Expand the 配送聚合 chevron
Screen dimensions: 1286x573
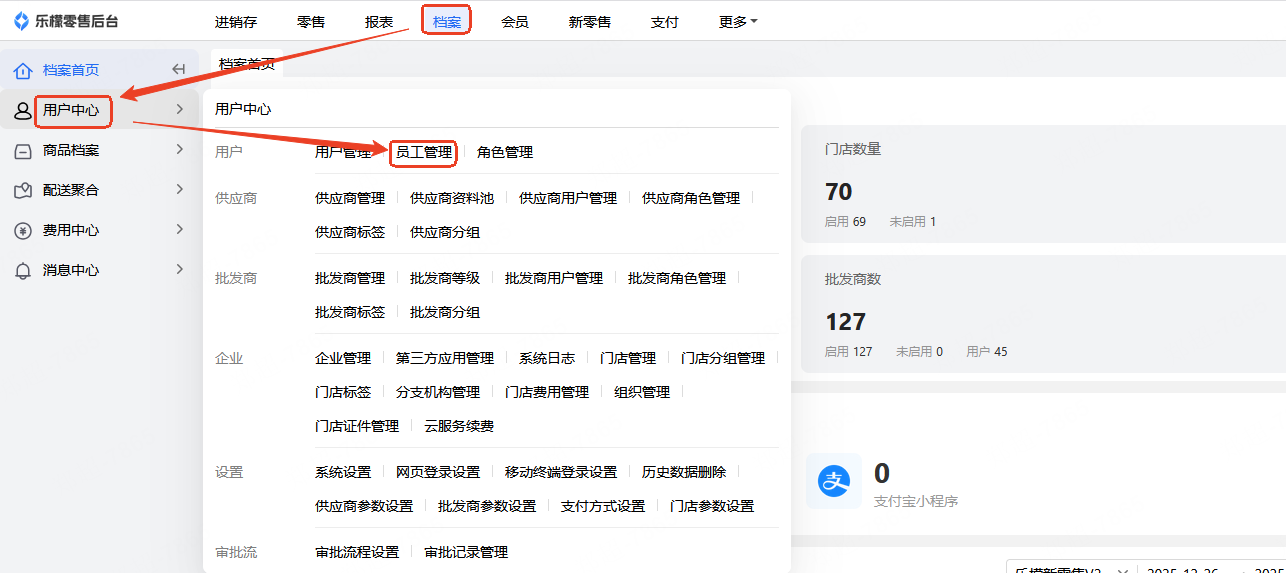point(180,189)
